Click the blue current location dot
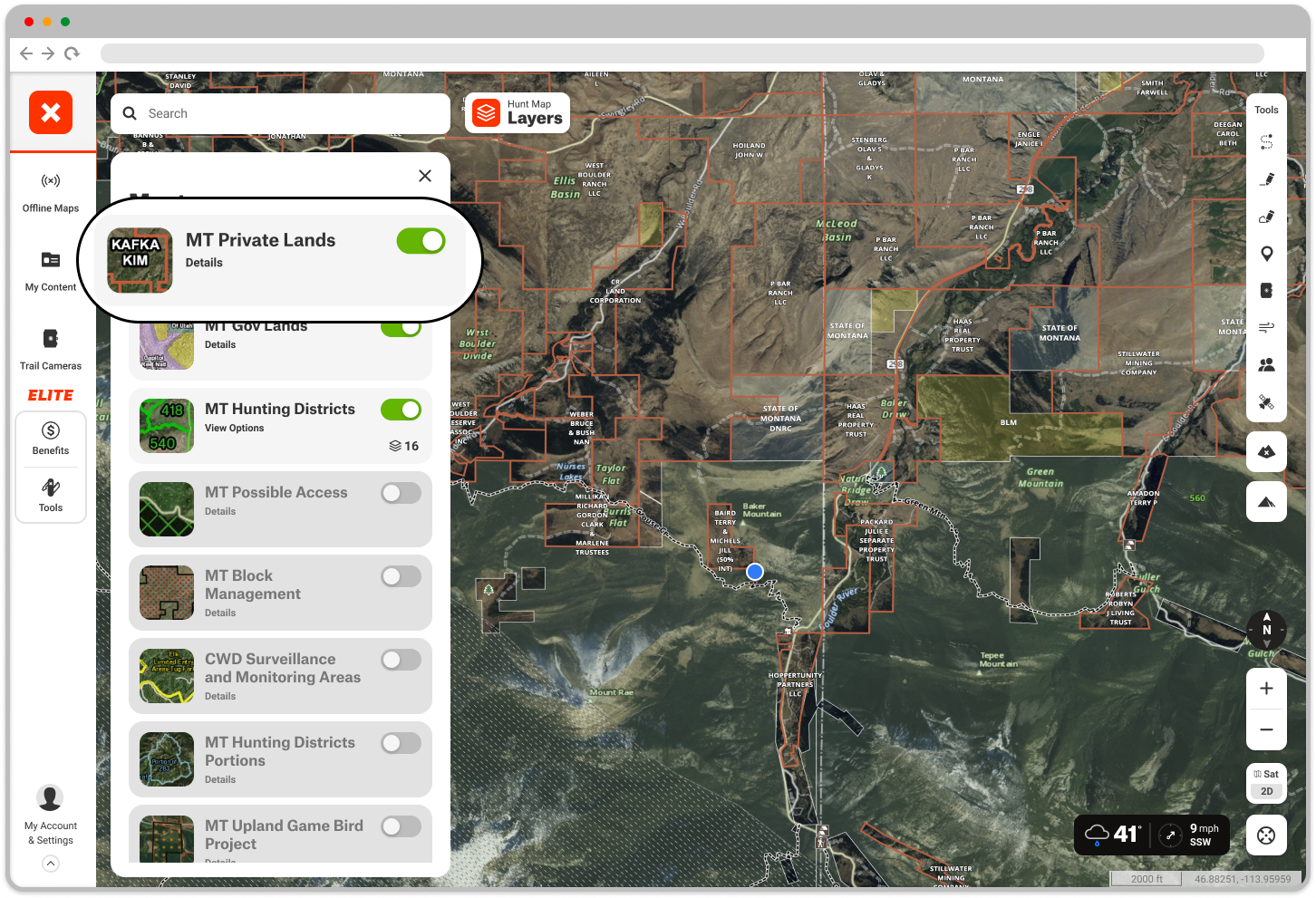 (x=754, y=572)
